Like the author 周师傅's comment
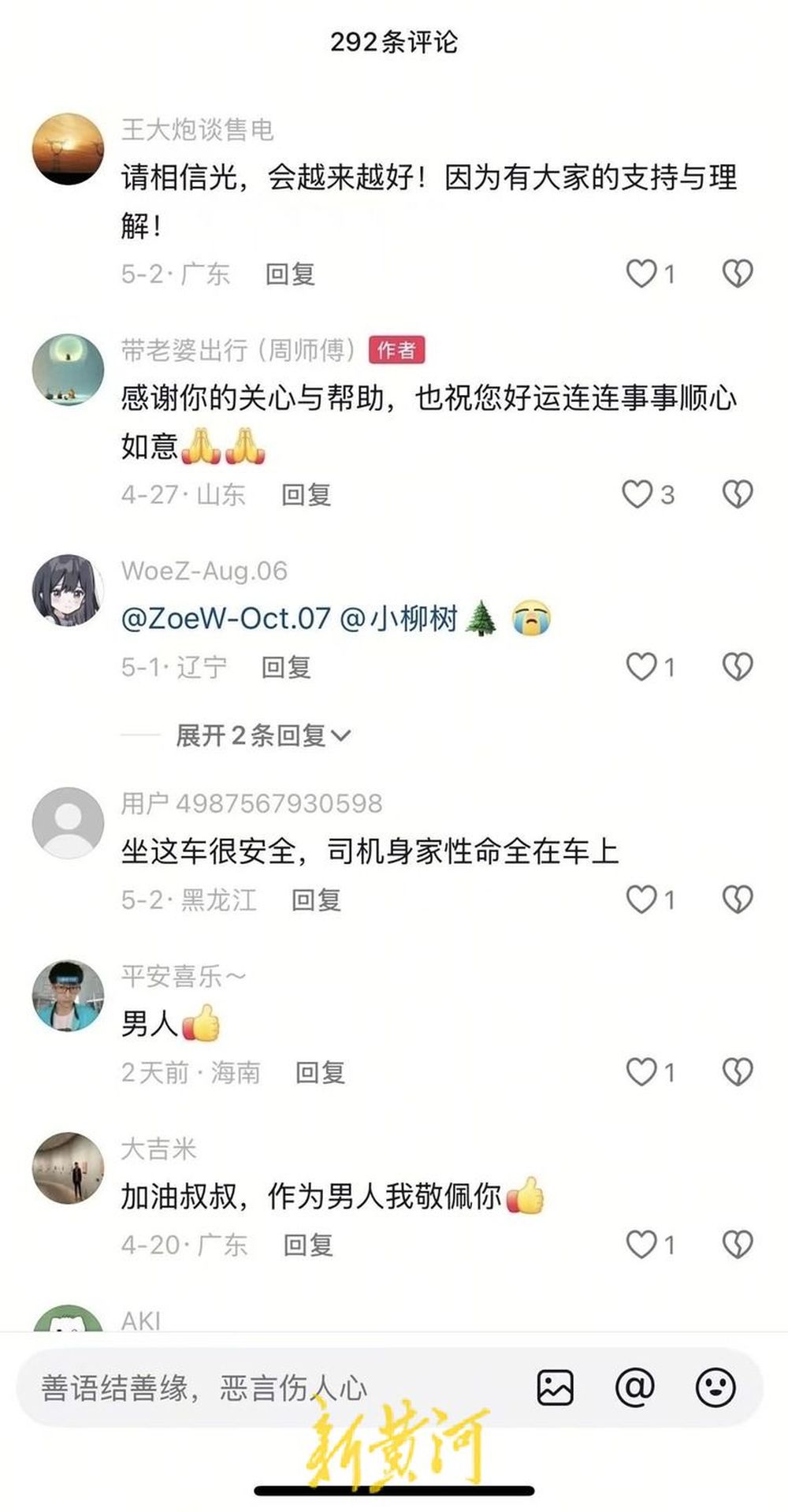This screenshot has height=1512, width=788. [637, 494]
